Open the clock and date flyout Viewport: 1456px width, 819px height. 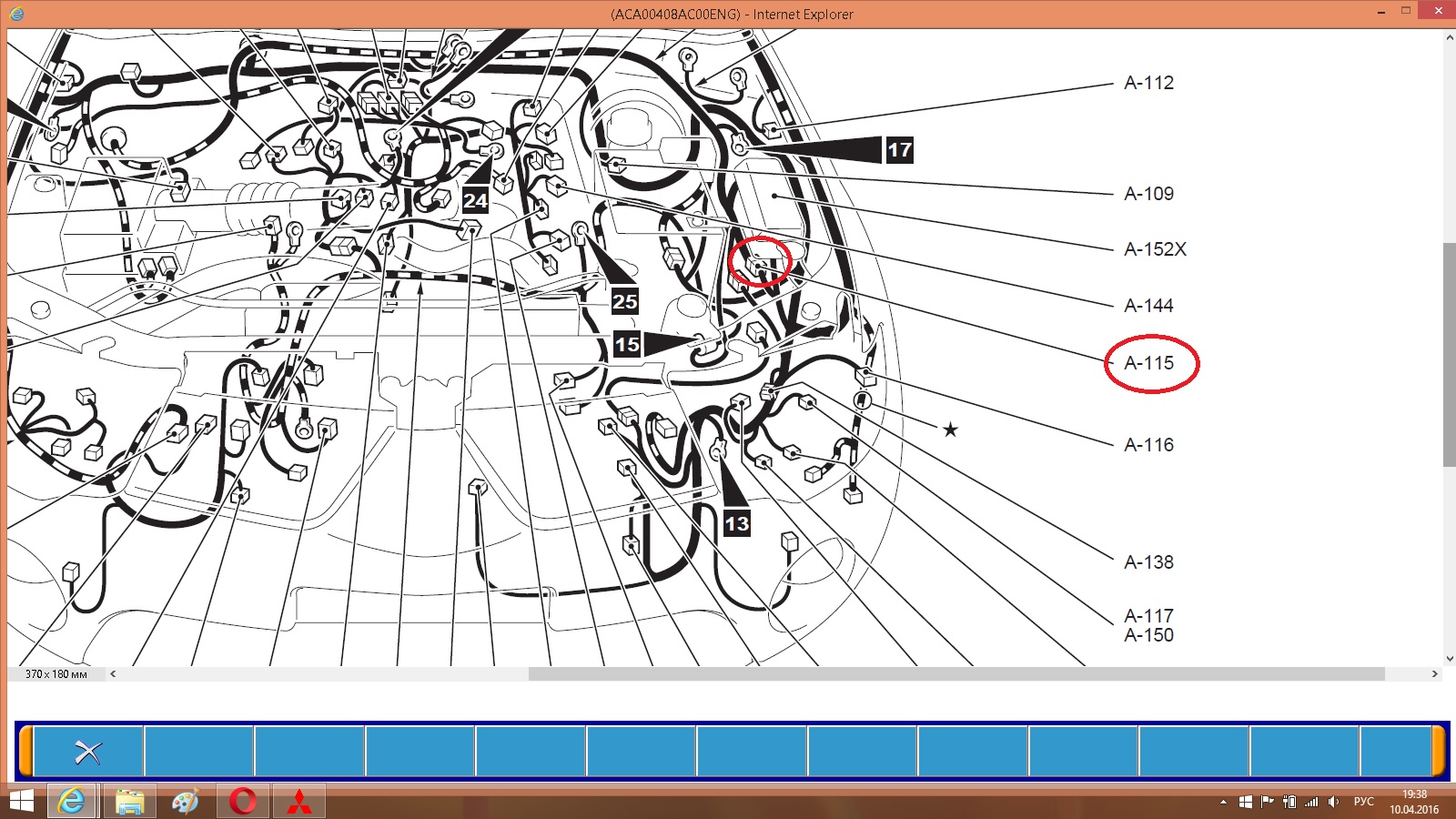coord(1414,802)
